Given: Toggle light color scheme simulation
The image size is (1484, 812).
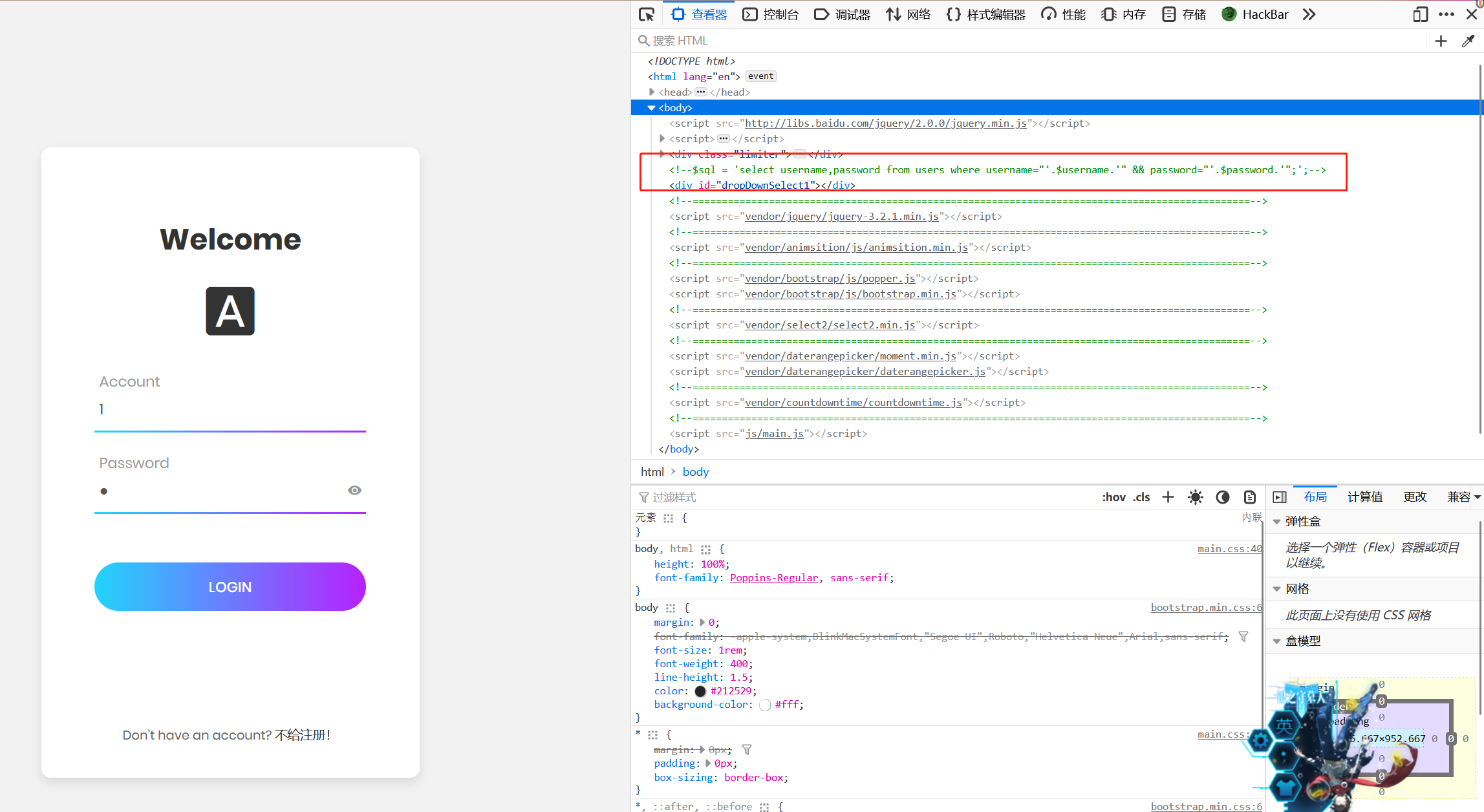Looking at the screenshot, I should click(x=1195, y=497).
